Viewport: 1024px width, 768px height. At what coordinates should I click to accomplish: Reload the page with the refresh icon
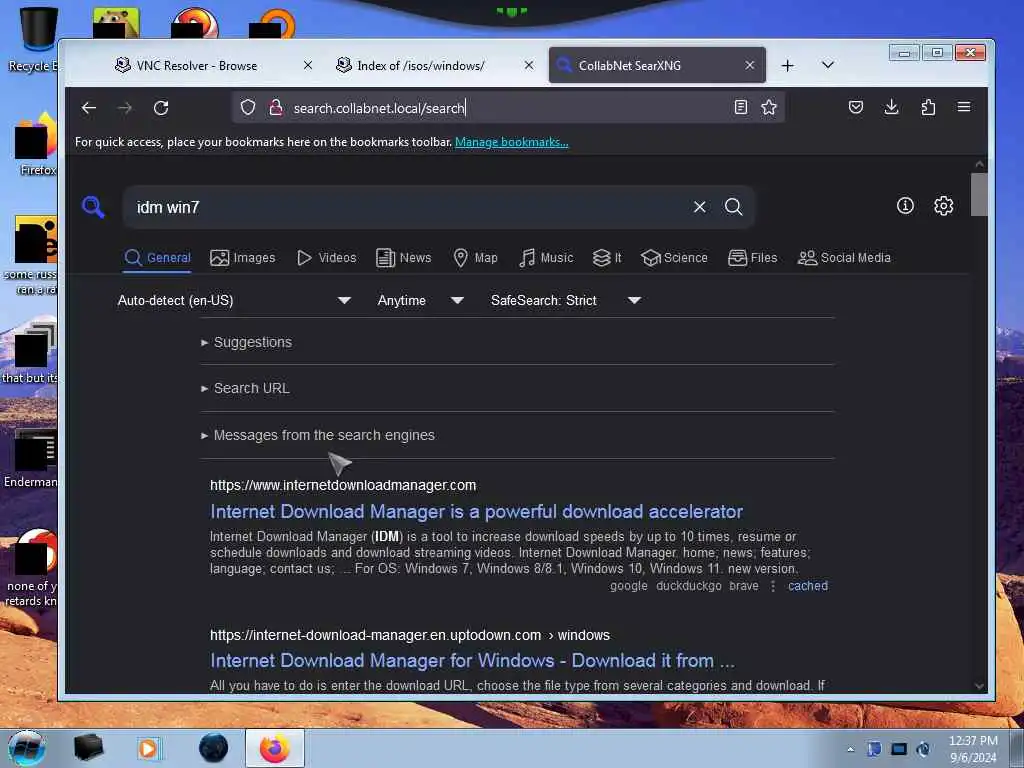point(161,108)
